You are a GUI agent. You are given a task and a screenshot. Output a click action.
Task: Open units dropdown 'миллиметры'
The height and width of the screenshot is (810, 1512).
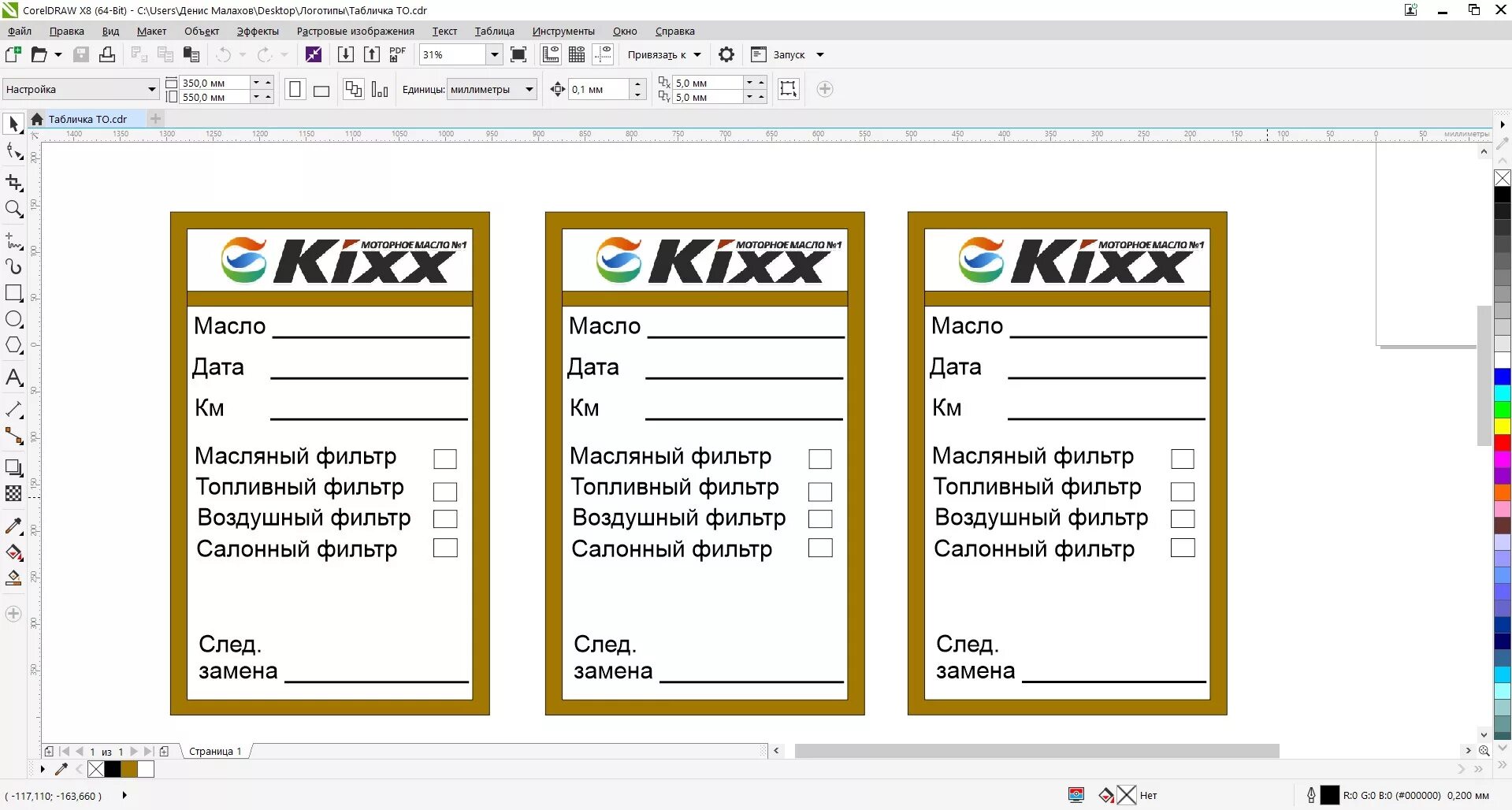(529, 89)
